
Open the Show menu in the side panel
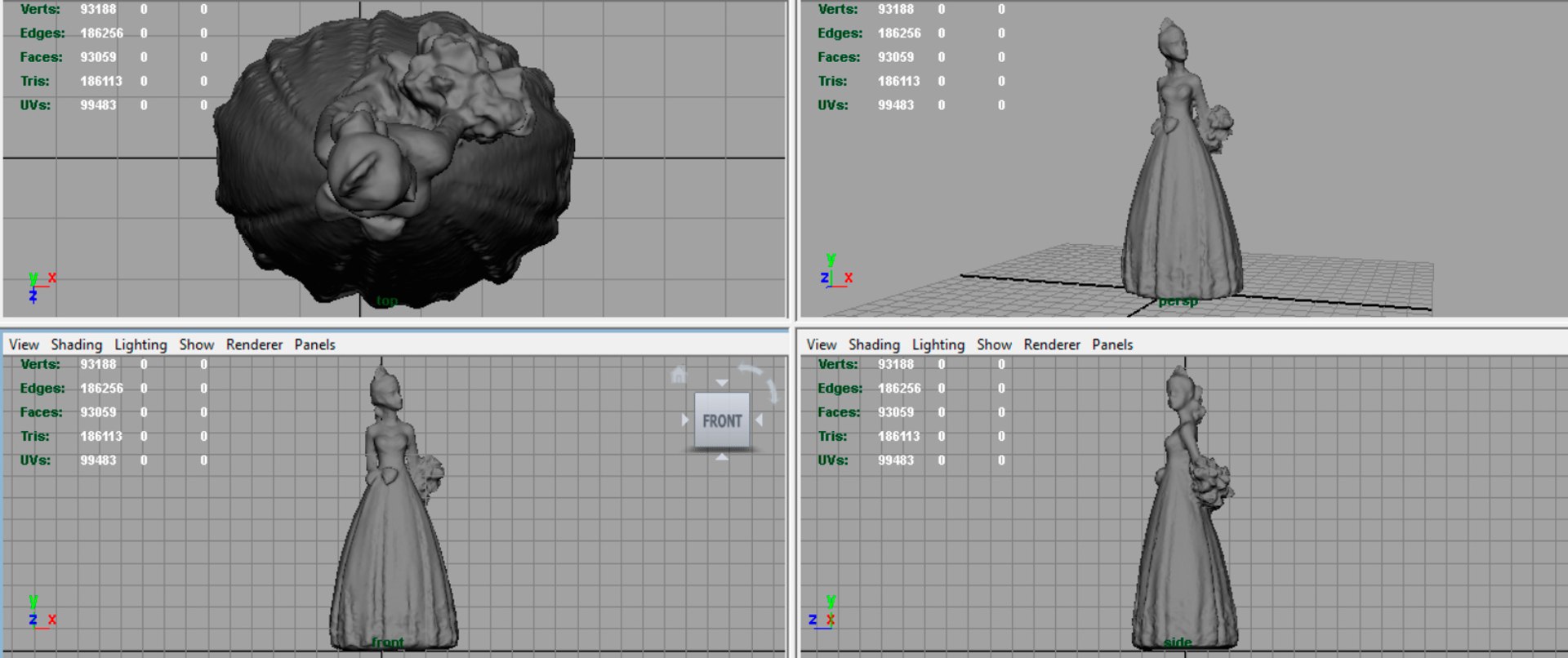[995, 345]
